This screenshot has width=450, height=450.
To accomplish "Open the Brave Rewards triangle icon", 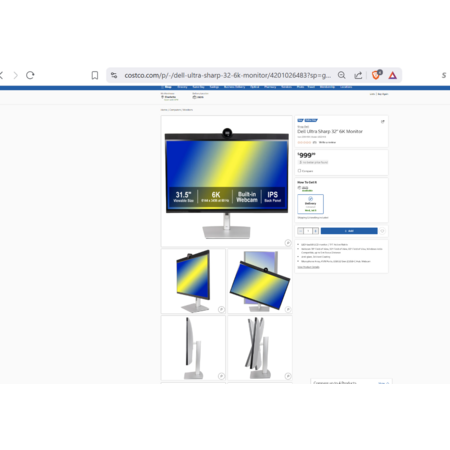I will [393, 75].
